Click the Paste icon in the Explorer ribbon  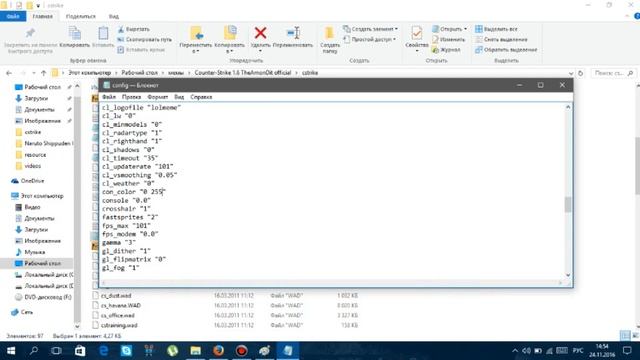[x=103, y=33]
